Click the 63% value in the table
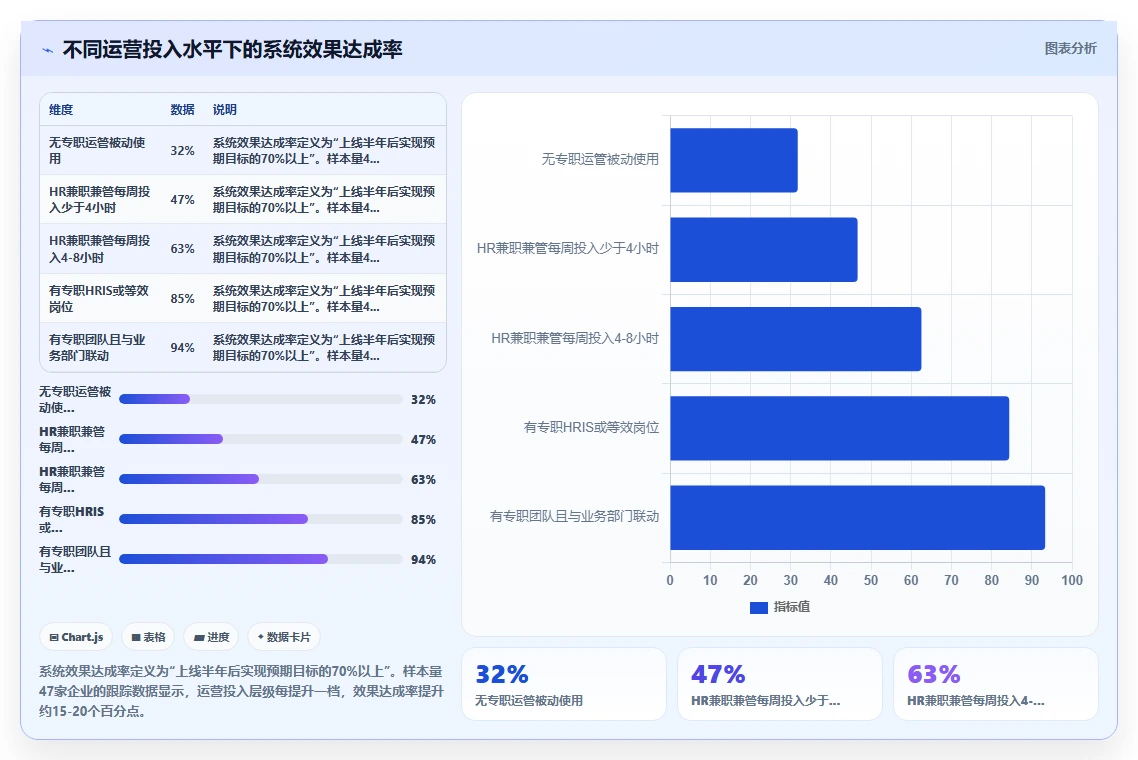Viewport: 1138px width, 760px height. click(x=182, y=249)
